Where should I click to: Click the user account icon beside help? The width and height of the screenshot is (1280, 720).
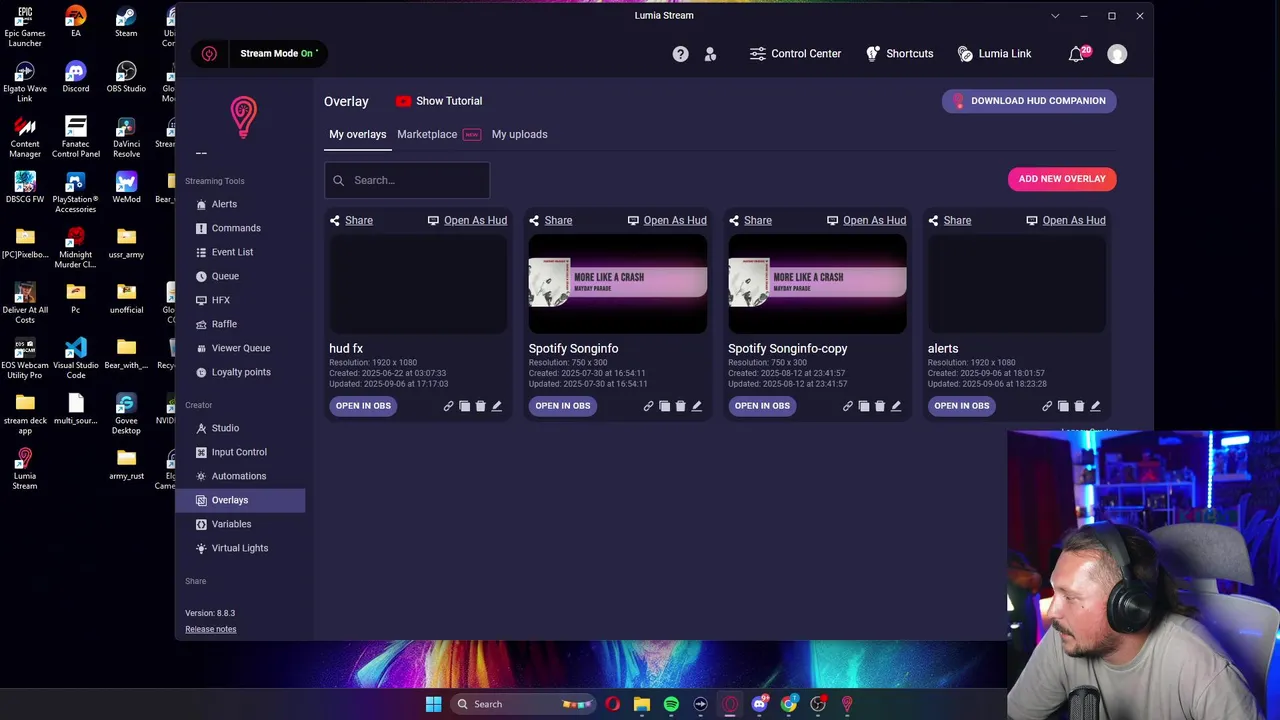coord(710,54)
